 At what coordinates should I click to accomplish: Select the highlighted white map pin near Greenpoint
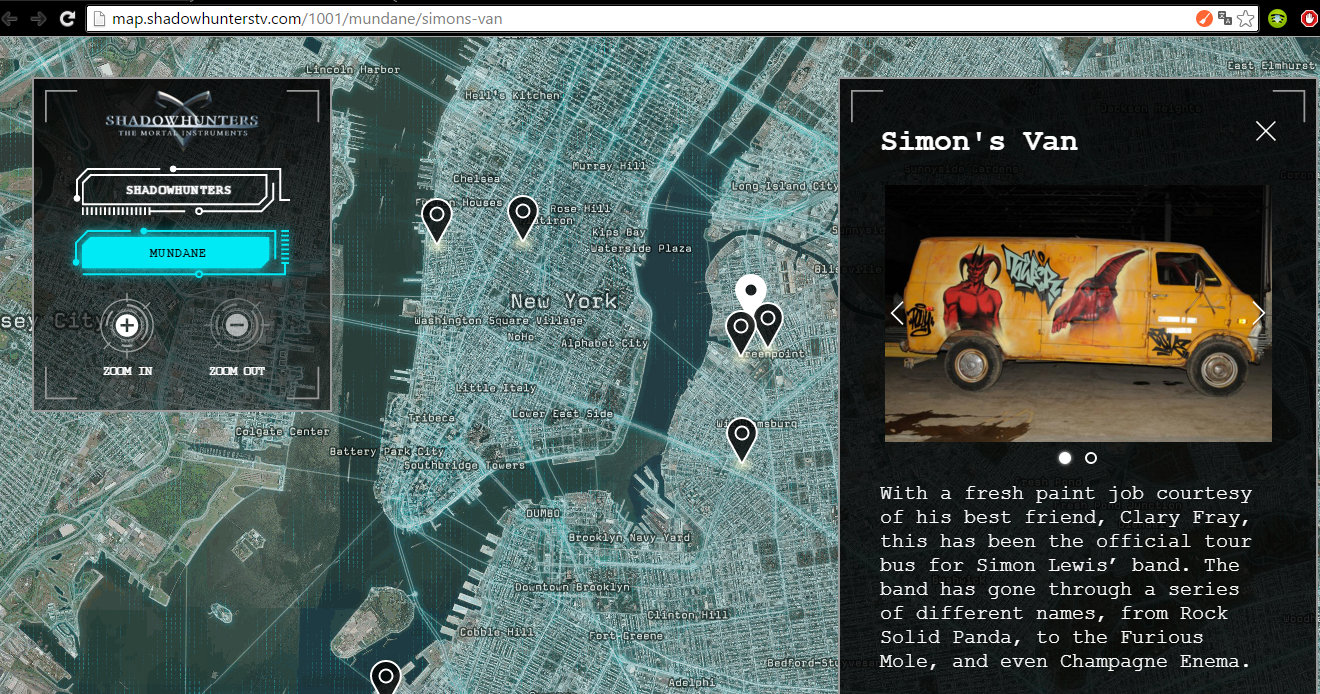click(x=751, y=293)
